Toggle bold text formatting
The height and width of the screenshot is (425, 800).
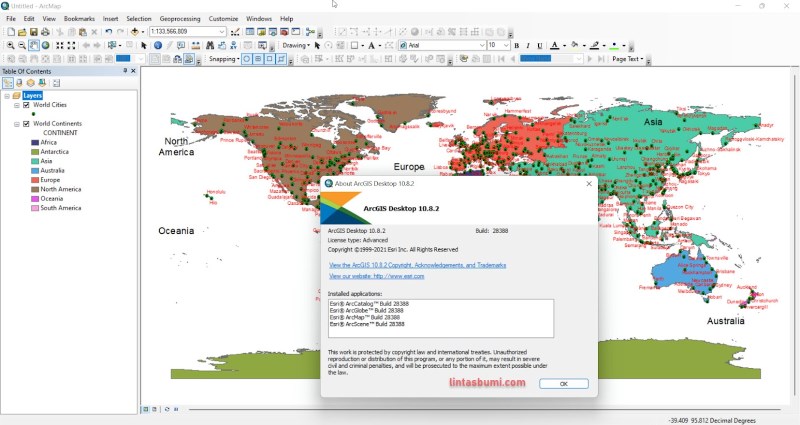[516, 45]
